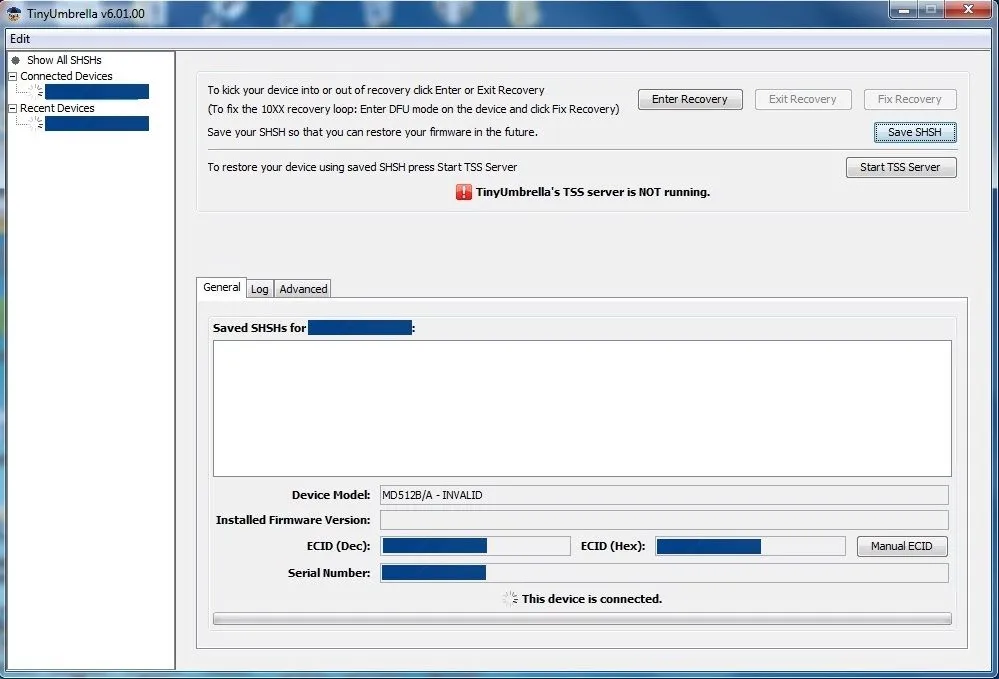Click the Installed Firmware Version field
Image resolution: width=999 pixels, height=679 pixels.
click(663, 520)
